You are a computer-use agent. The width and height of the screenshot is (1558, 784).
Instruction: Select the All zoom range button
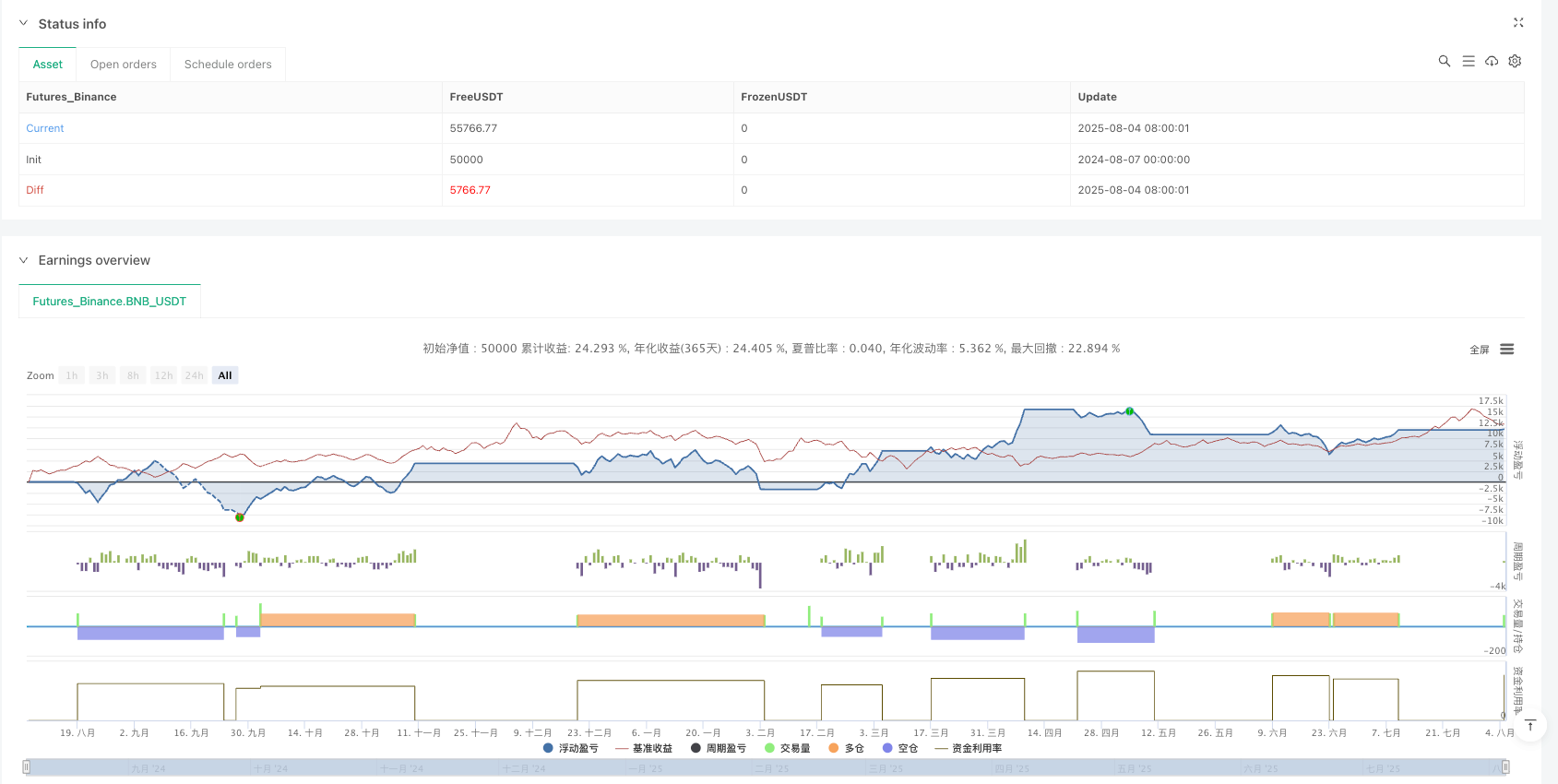pos(225,375)
